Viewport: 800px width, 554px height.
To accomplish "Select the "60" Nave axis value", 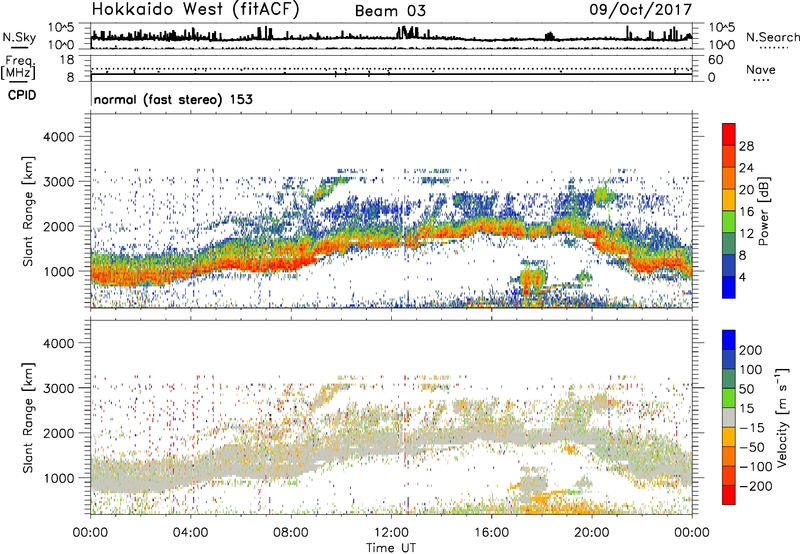I will (x=715, y=60).
